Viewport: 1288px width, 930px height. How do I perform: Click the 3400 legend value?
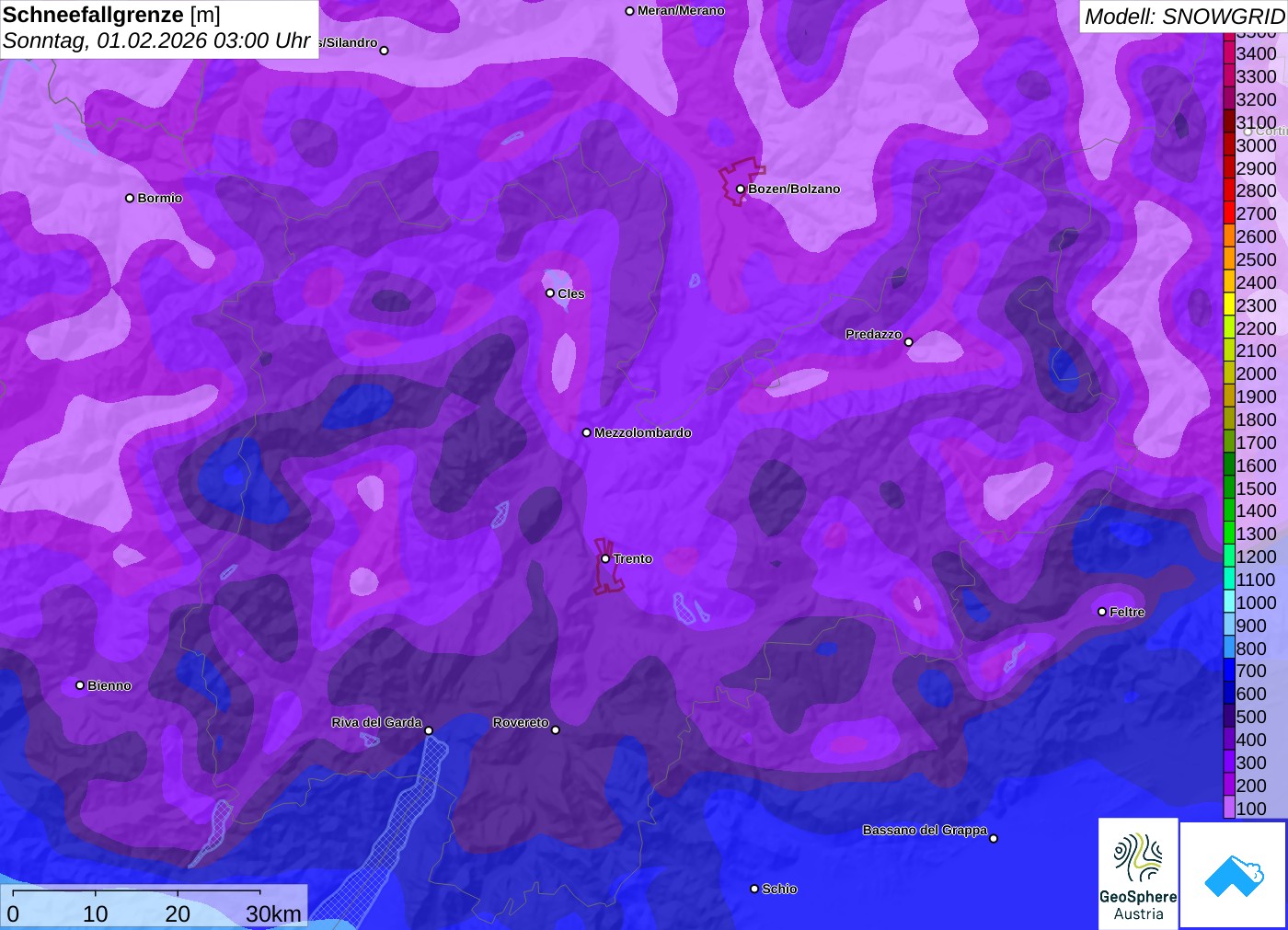(1256, 53)
